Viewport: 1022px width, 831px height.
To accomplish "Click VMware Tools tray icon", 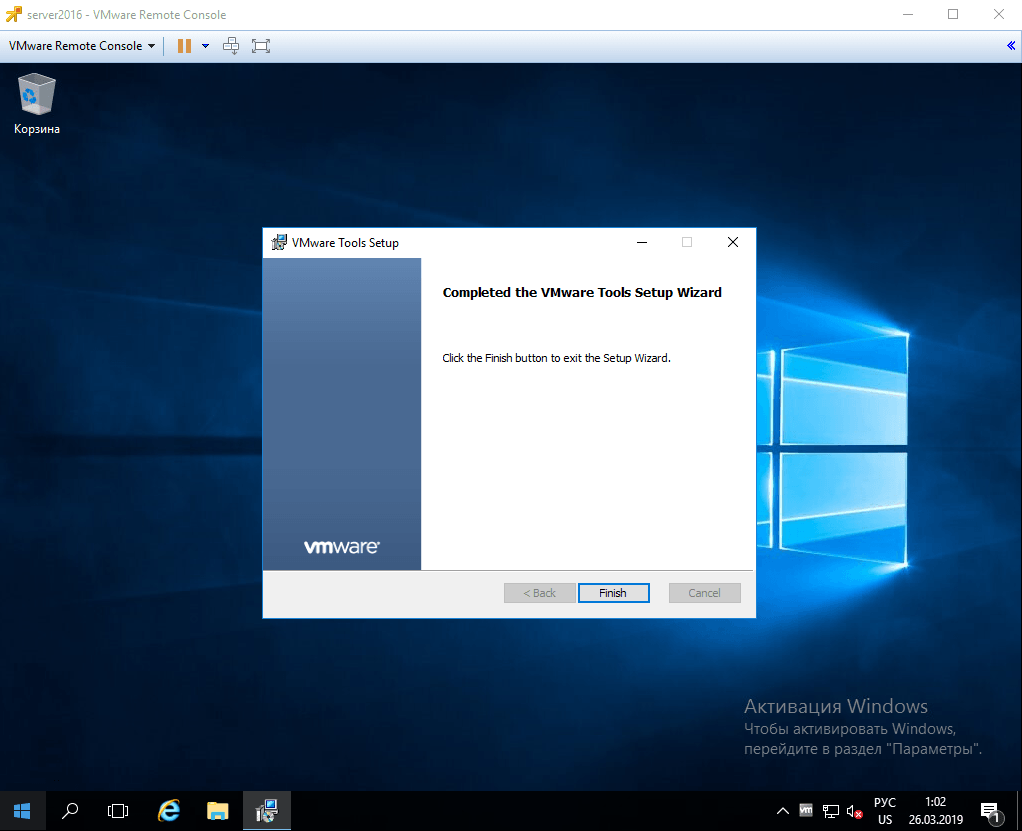I will (x=806, y=810).
